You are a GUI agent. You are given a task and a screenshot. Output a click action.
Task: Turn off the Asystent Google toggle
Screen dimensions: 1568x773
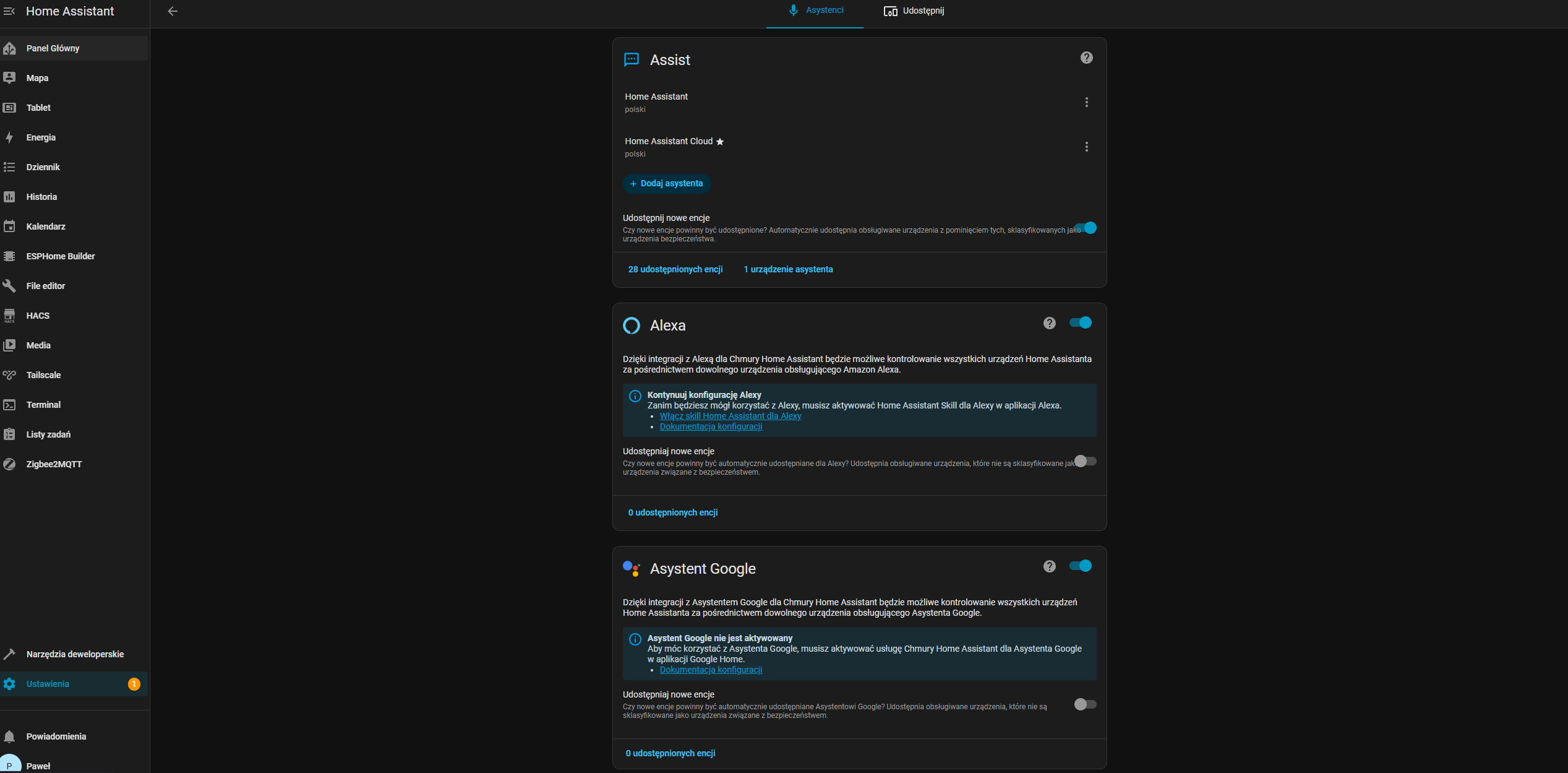point(1081,566)
